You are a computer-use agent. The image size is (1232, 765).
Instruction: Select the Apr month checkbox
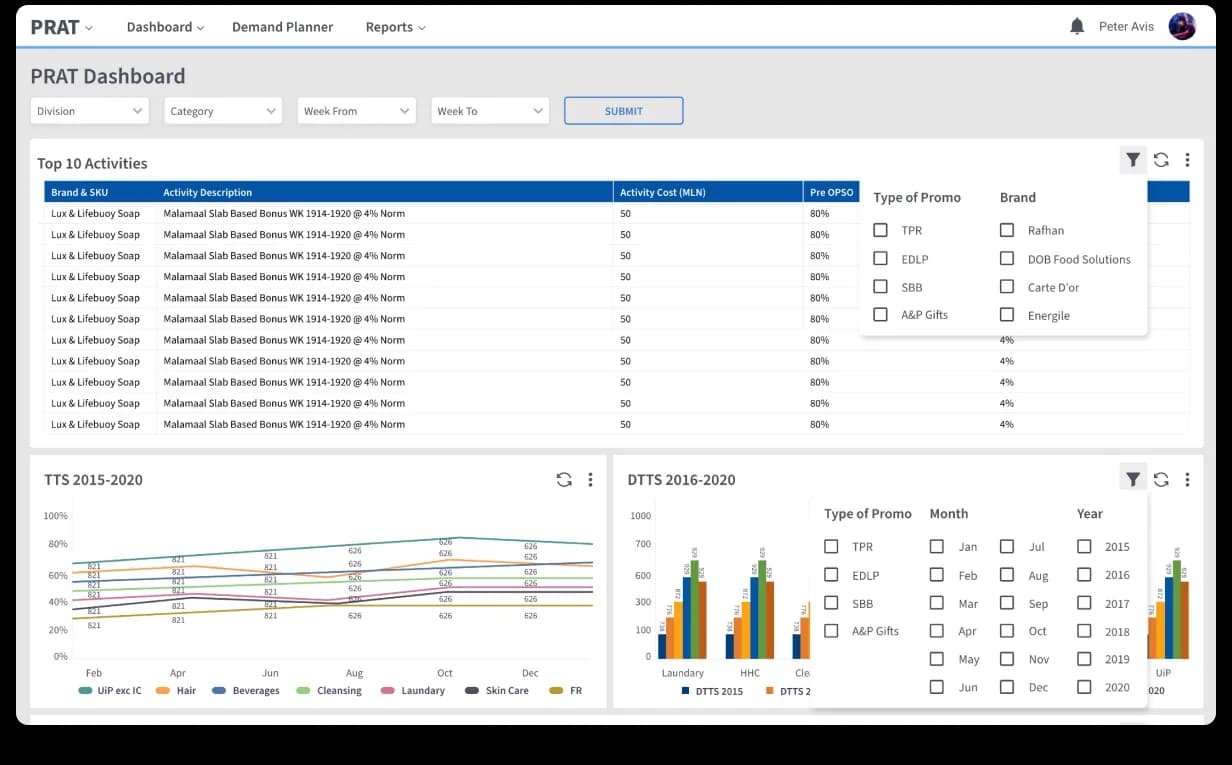[937, 630]
